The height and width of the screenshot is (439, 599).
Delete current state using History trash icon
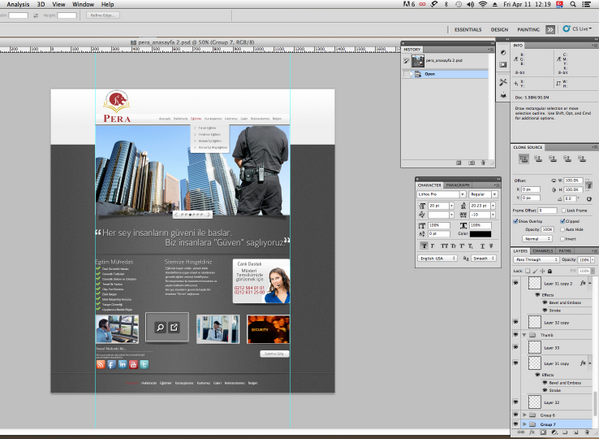(483, 163)
